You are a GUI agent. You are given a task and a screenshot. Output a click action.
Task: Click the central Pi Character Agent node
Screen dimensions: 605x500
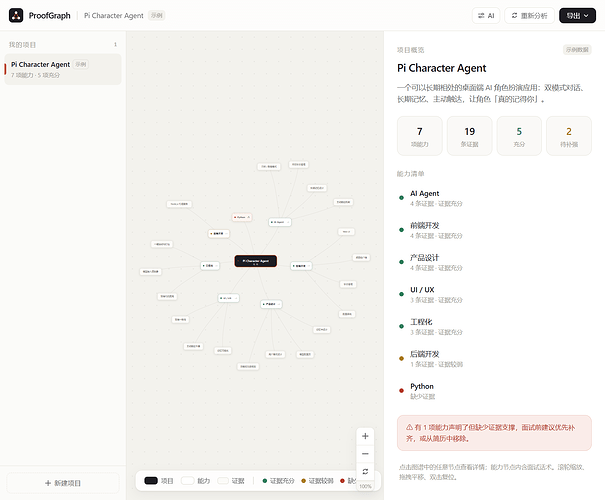[255, 261]
